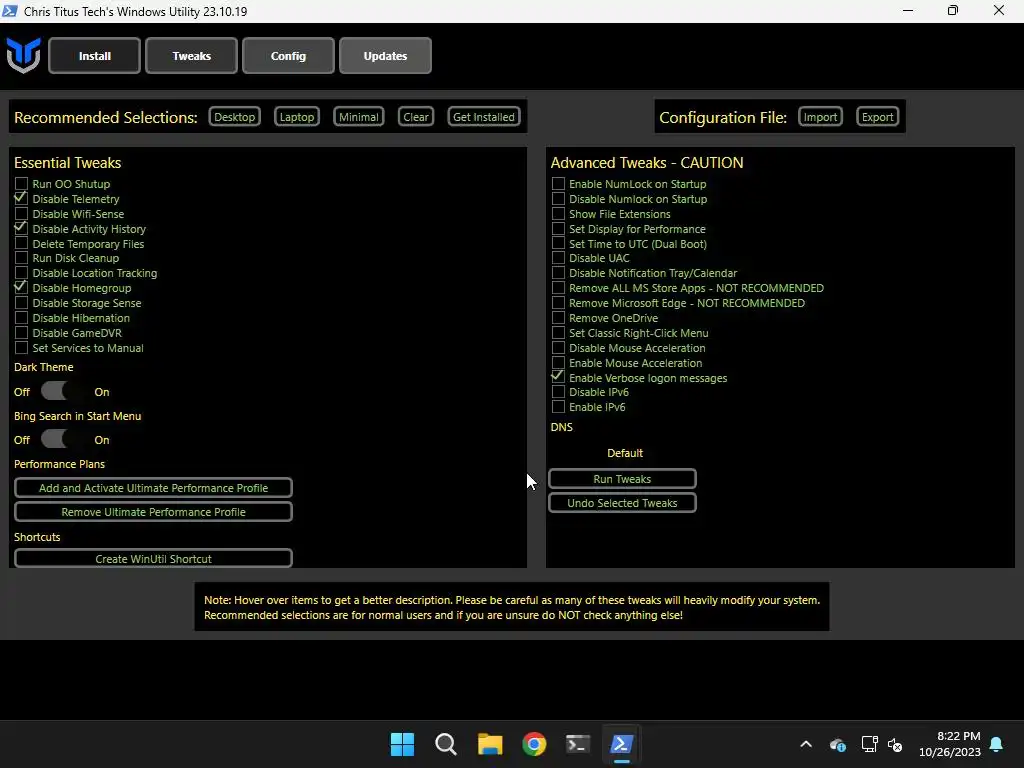Apply the Minimal recommended selection

(359, 117)
